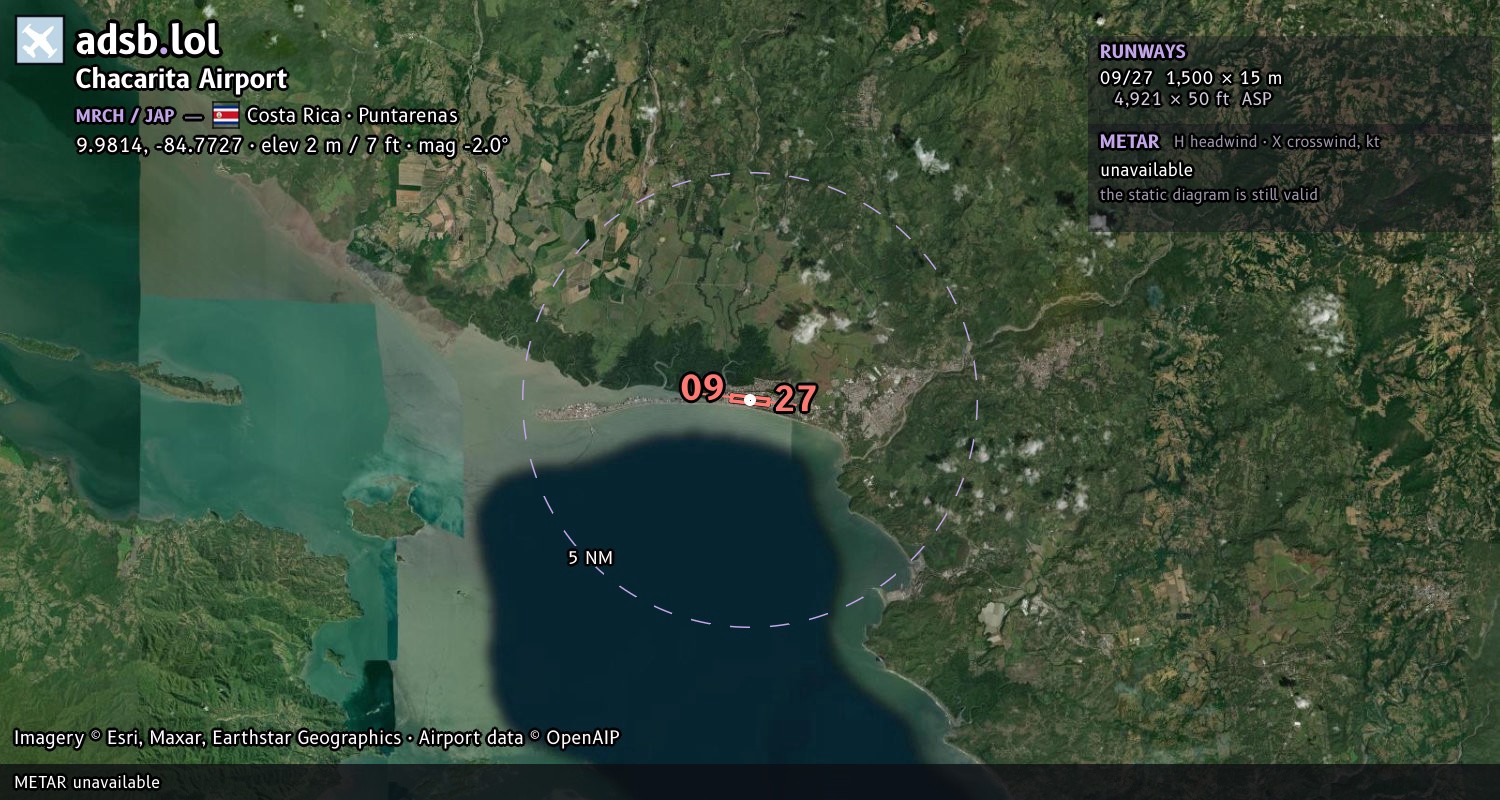Click the 09/27 1,500 × 15 m runway entry

pyautogui.click(x=1190, y=78)
